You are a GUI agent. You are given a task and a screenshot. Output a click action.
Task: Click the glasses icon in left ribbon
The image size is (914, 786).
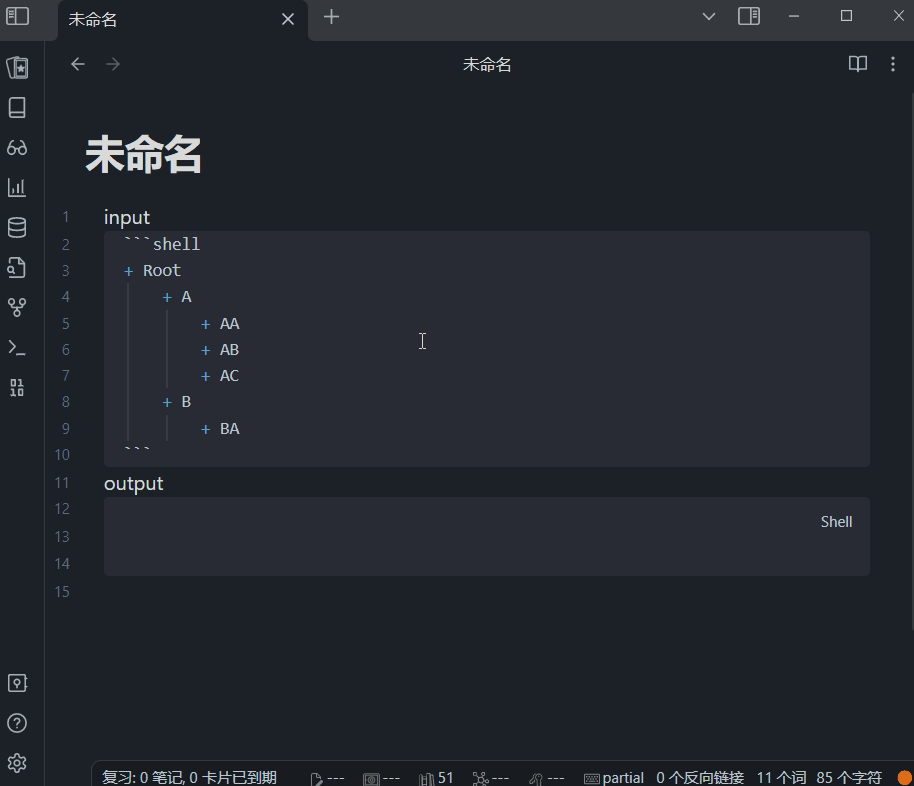coord(17,148)
